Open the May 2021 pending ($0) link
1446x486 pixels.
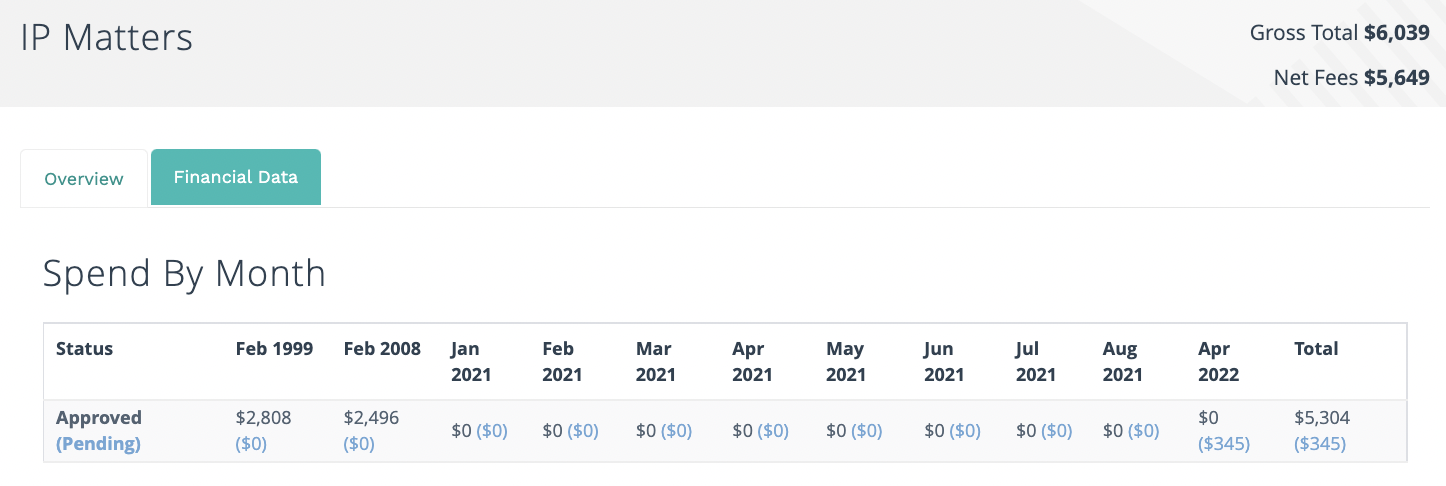pos(867,431)
